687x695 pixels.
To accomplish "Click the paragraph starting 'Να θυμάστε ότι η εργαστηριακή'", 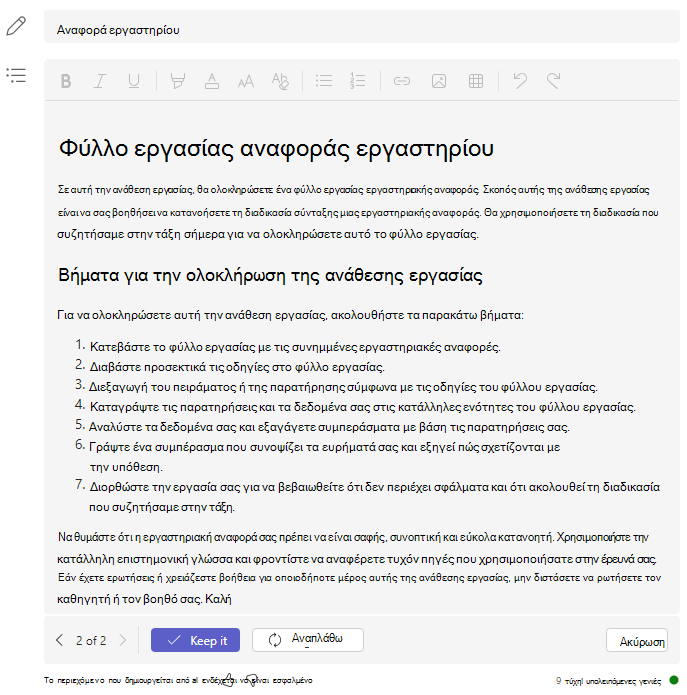I will pyautogui.click(x=359, y=568).
